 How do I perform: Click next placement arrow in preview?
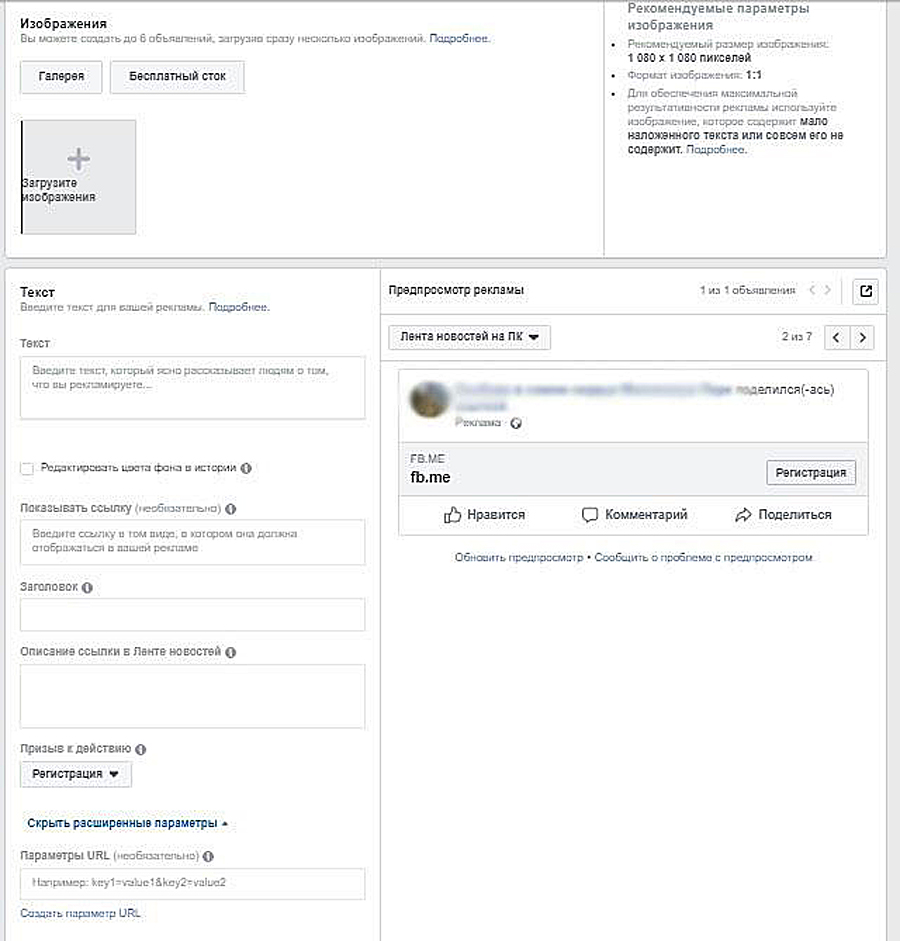tap(863, 337)
